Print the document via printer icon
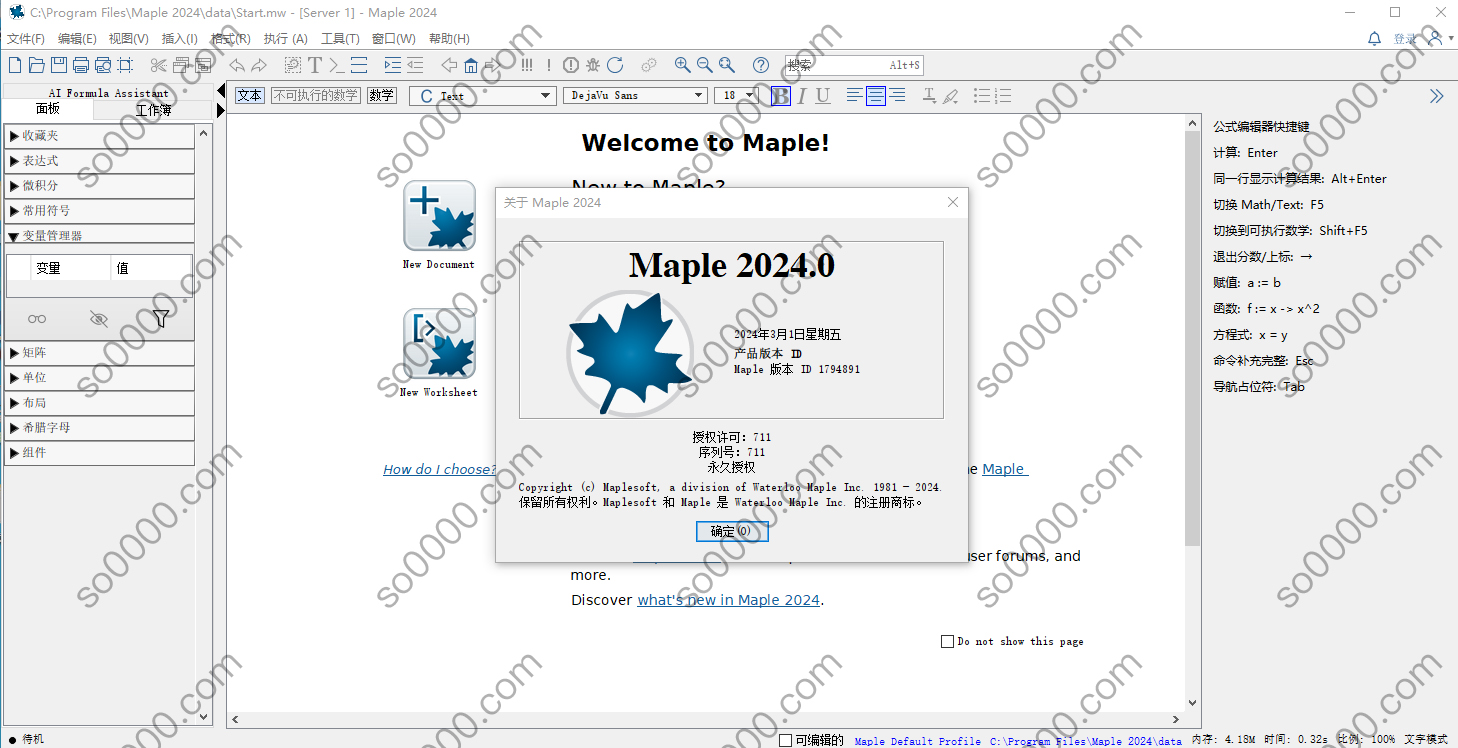1458x748 pixels. pos(80,65)
